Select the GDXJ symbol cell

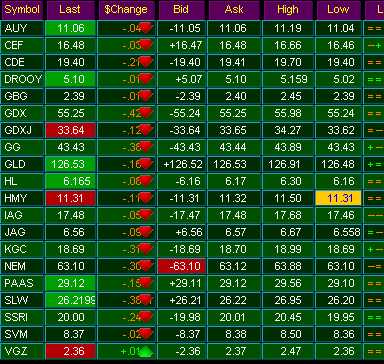[x=22, y=130]
